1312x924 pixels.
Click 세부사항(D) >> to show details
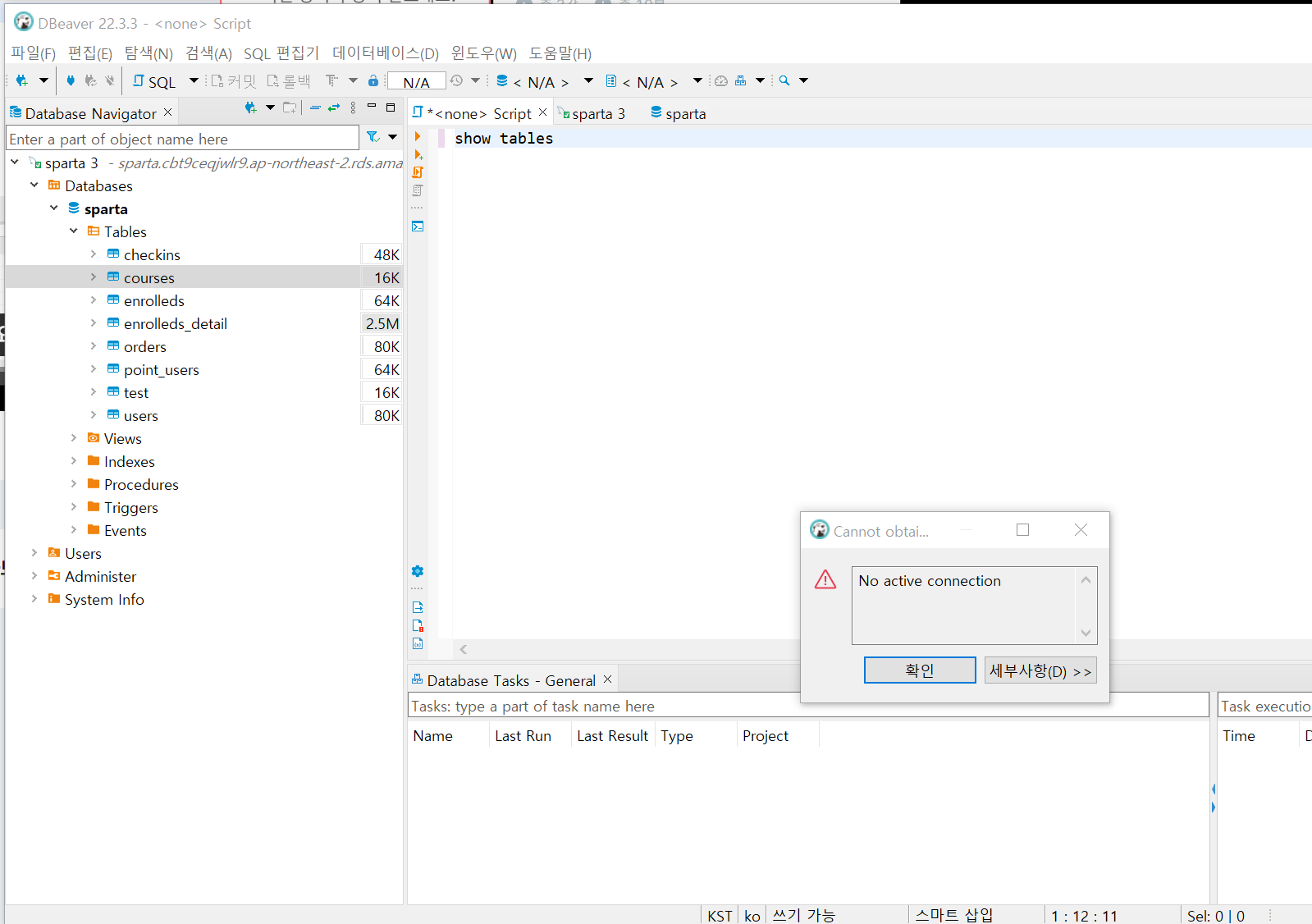[1040, 670]
